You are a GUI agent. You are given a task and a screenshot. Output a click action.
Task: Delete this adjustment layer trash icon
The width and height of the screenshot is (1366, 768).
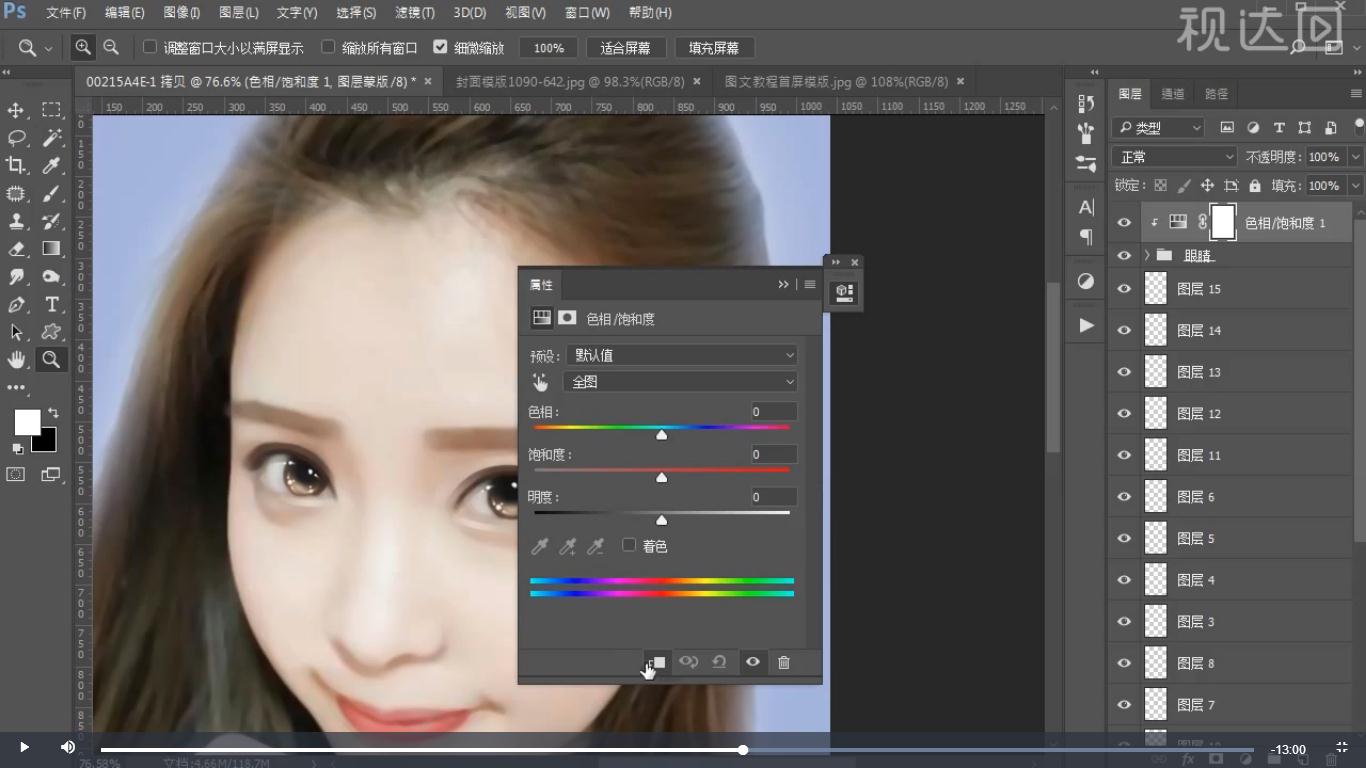click(x=784, y=662)
